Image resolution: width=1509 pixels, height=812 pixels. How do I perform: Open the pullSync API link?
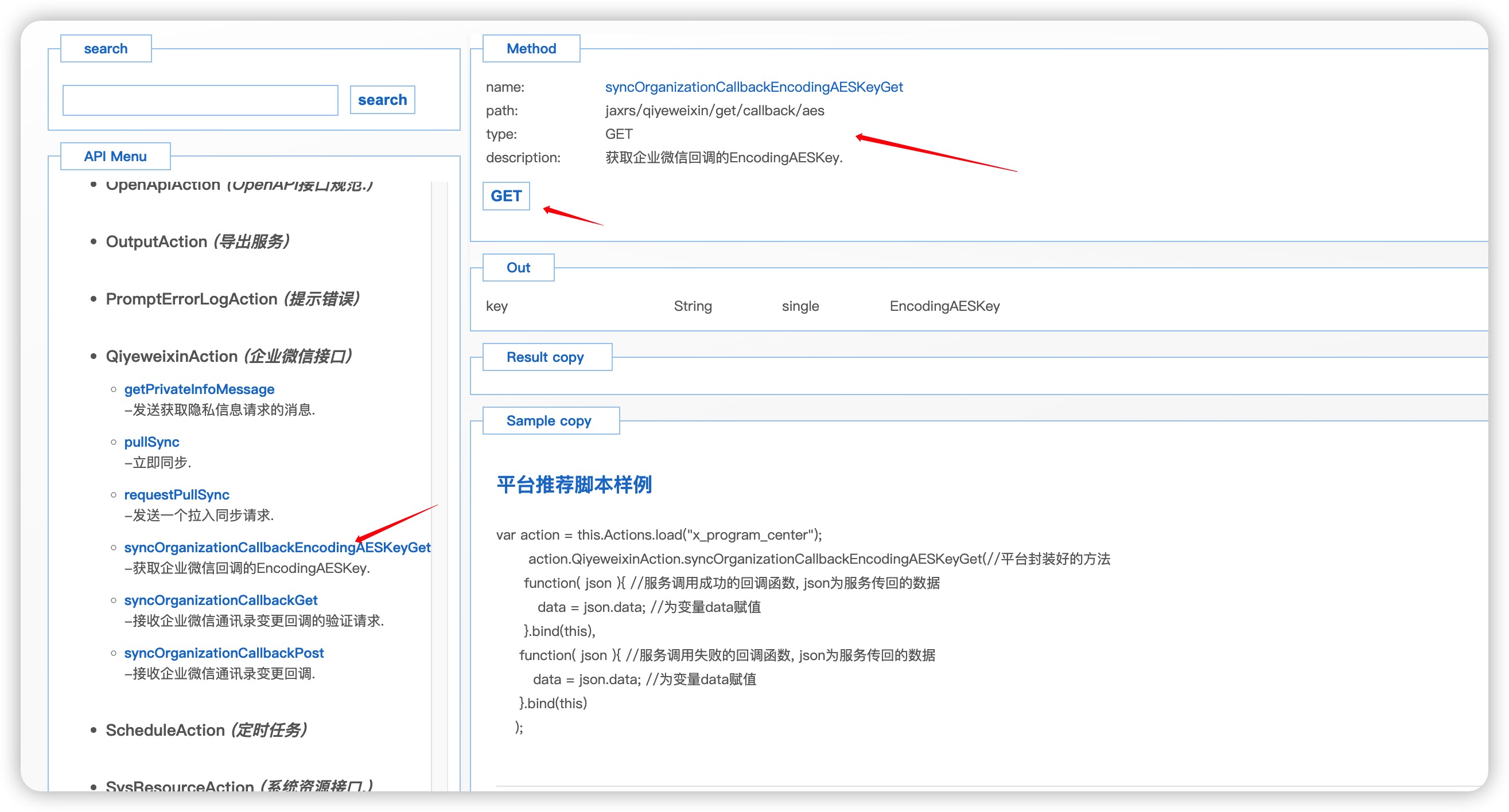151,442
